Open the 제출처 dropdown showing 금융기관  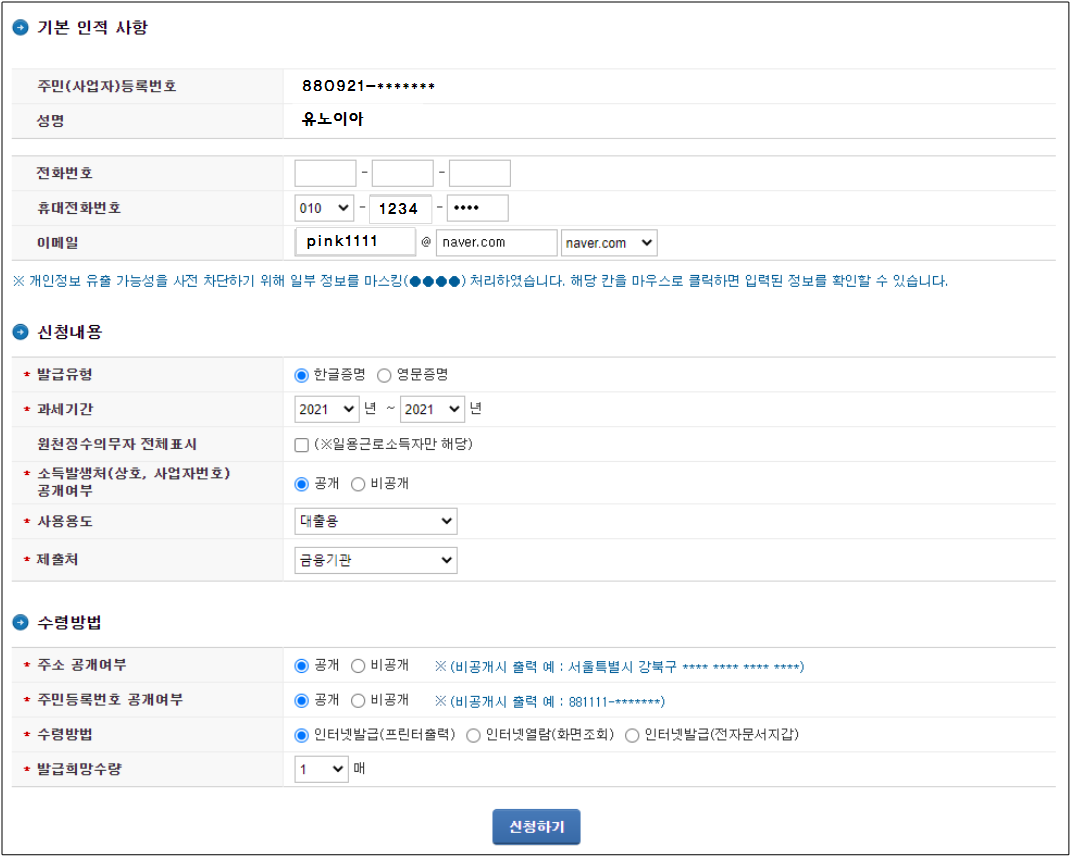pyautogui.click(x=375, y=560)
